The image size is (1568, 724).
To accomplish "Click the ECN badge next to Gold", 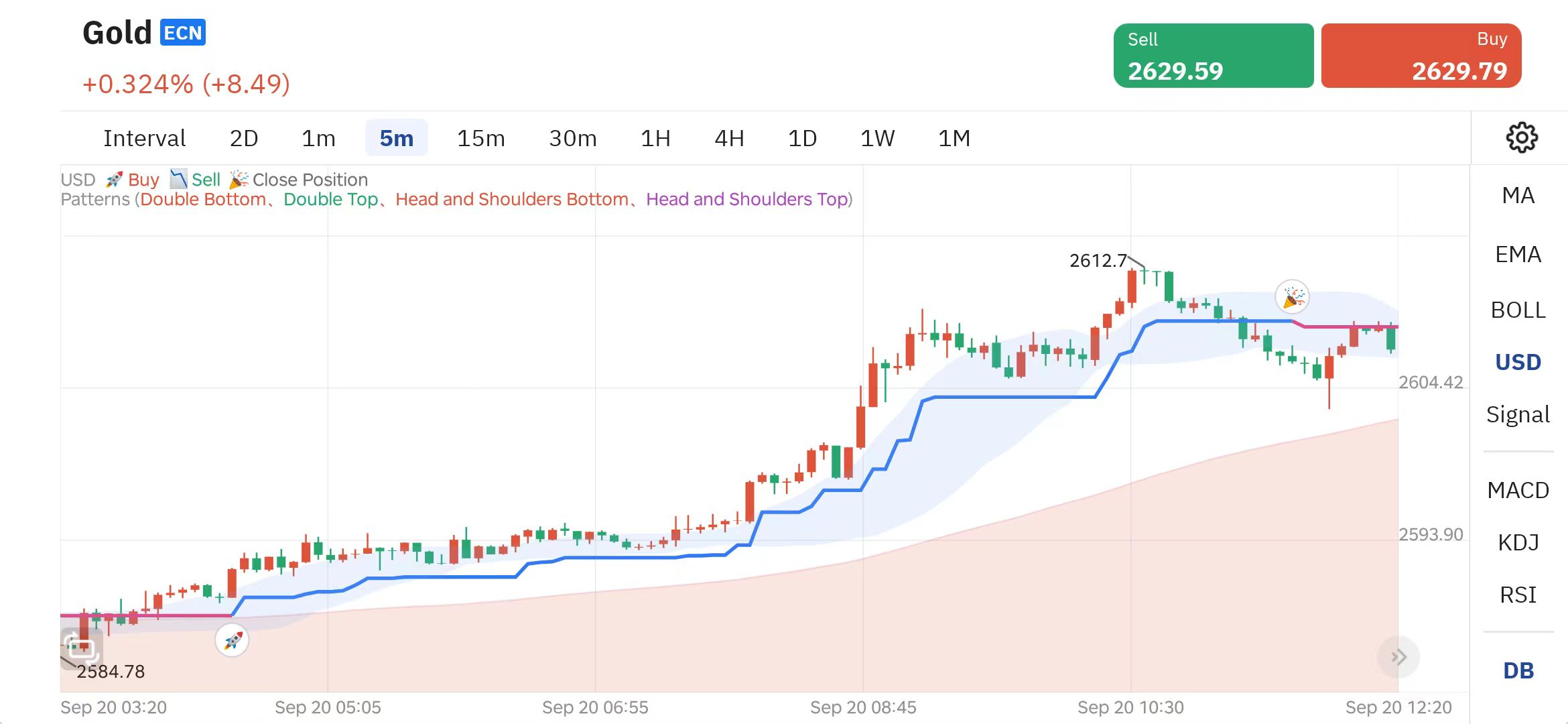I will click(x=183, y=33).
